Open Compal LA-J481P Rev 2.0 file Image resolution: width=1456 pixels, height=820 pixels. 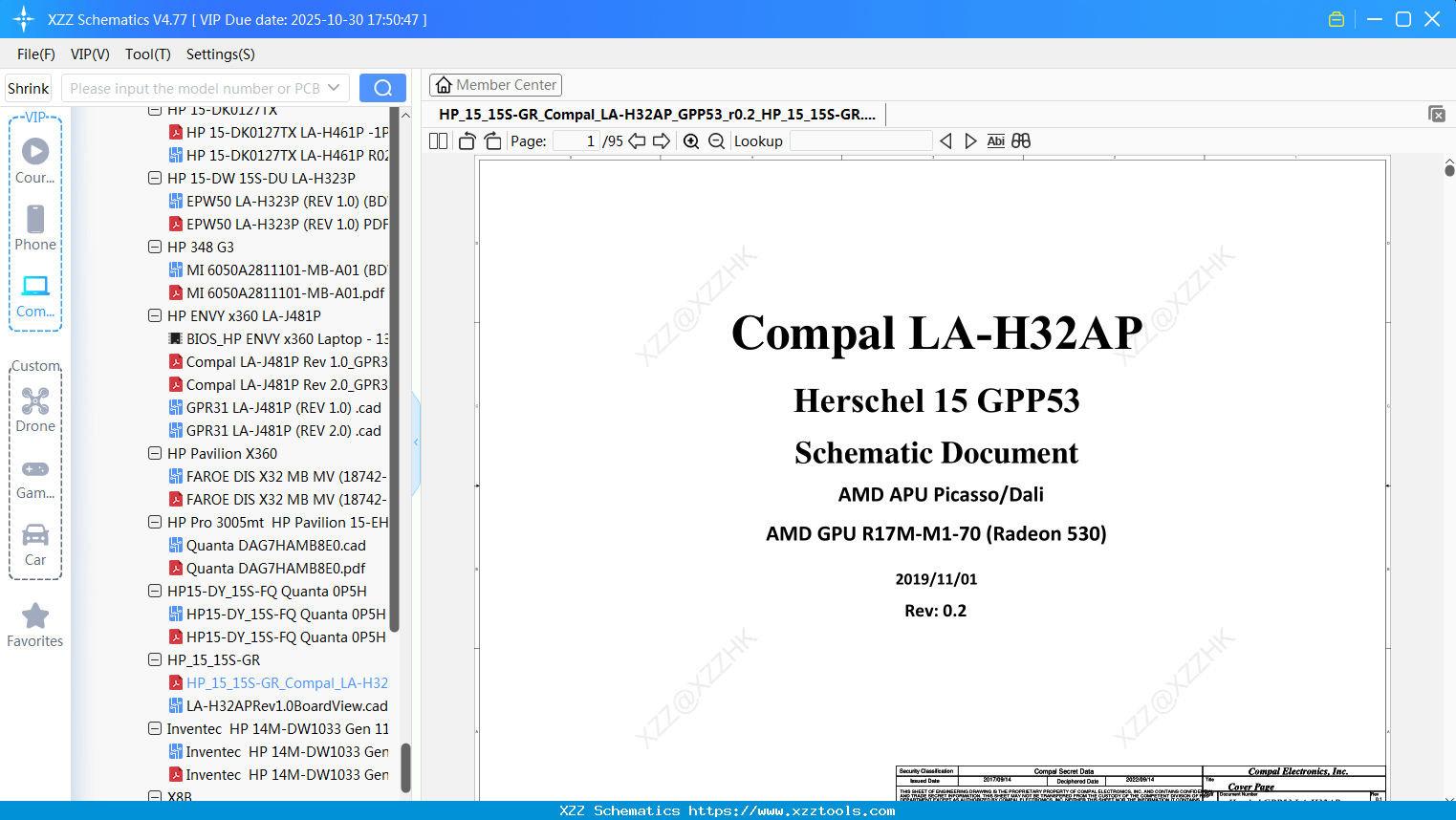(x=278, y=384)
